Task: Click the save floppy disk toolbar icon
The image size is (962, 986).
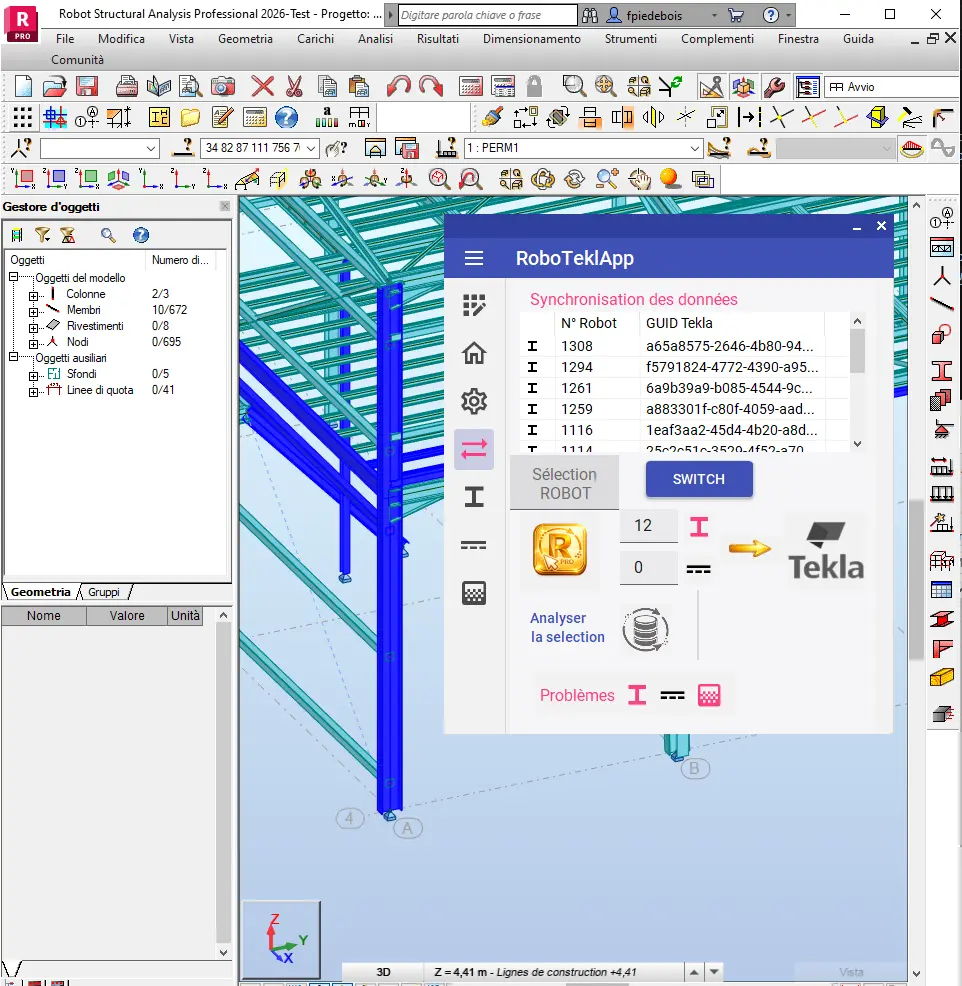Action: 87,86
